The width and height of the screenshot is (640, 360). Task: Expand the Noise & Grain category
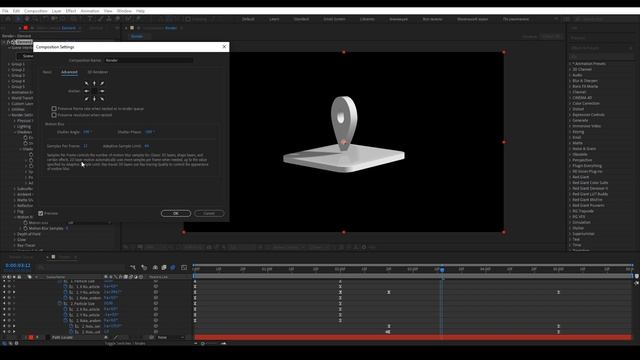click(570, 149)
